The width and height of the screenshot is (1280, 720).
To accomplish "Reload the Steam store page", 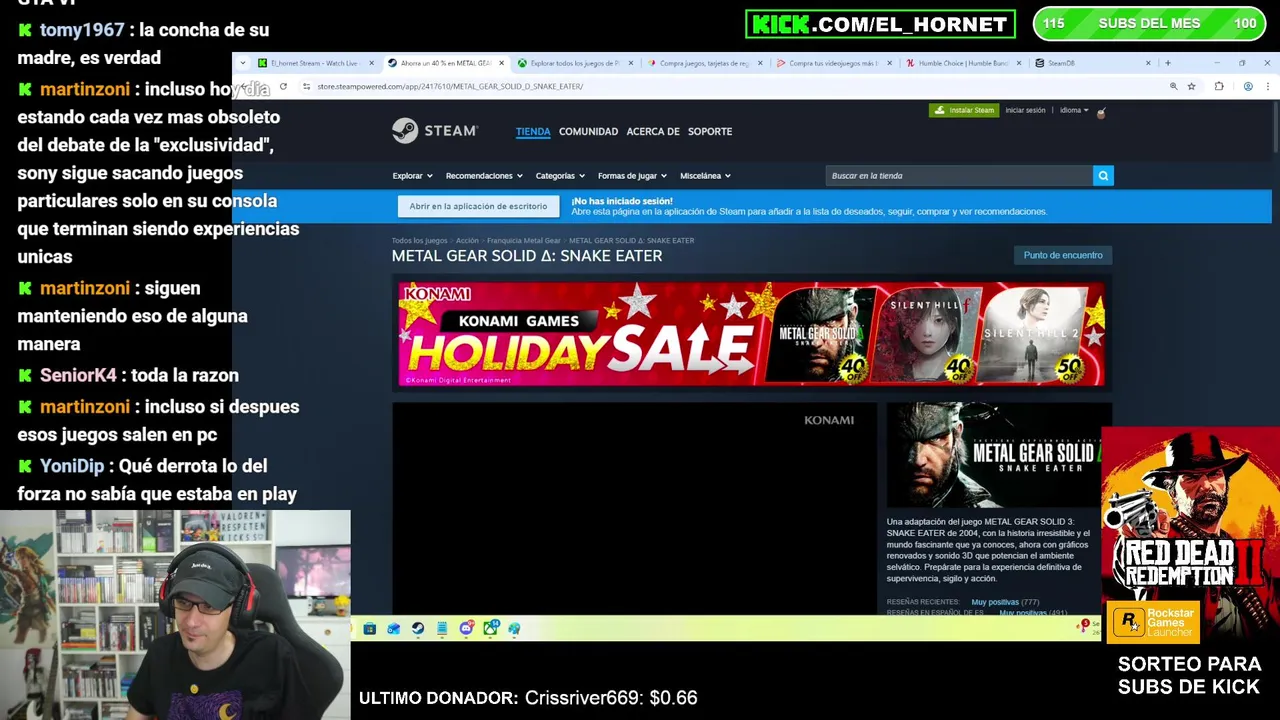I will point(283,86).
